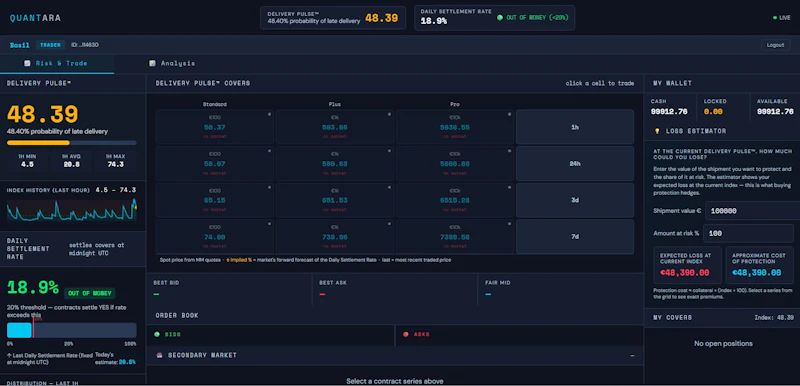Click status dot on the 65.15 cover cell
Image resolution: width=800 pixels, height=386 pixels.
click(269, 187)
